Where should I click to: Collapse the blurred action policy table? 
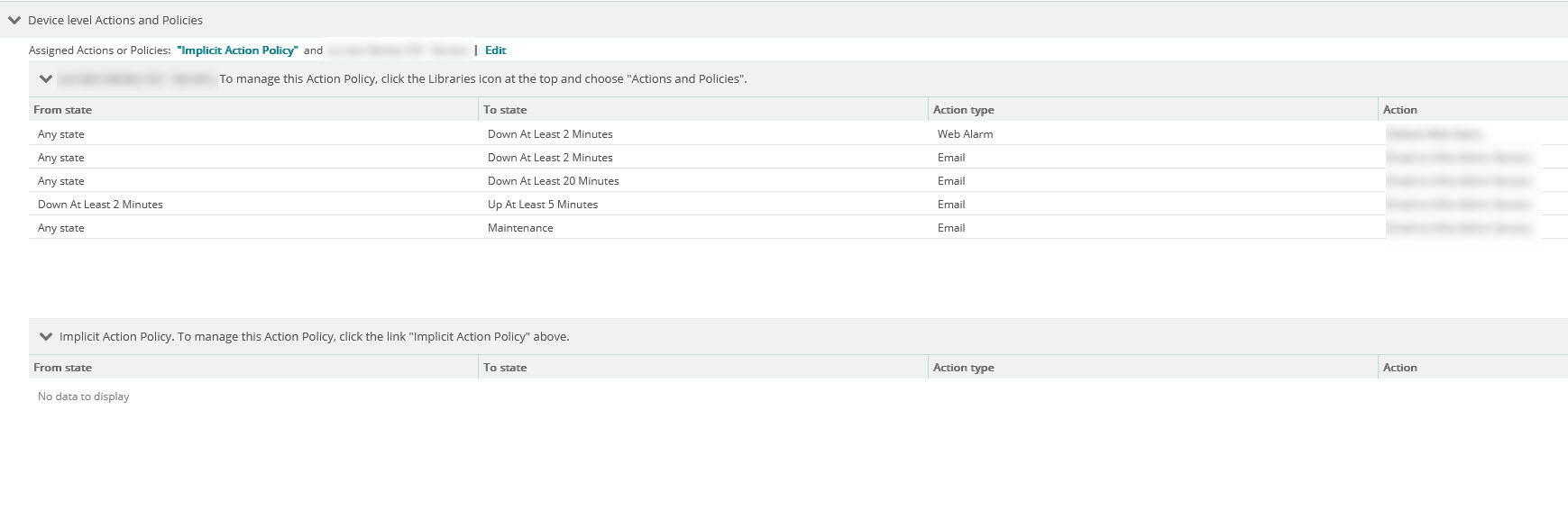[46, 79]
